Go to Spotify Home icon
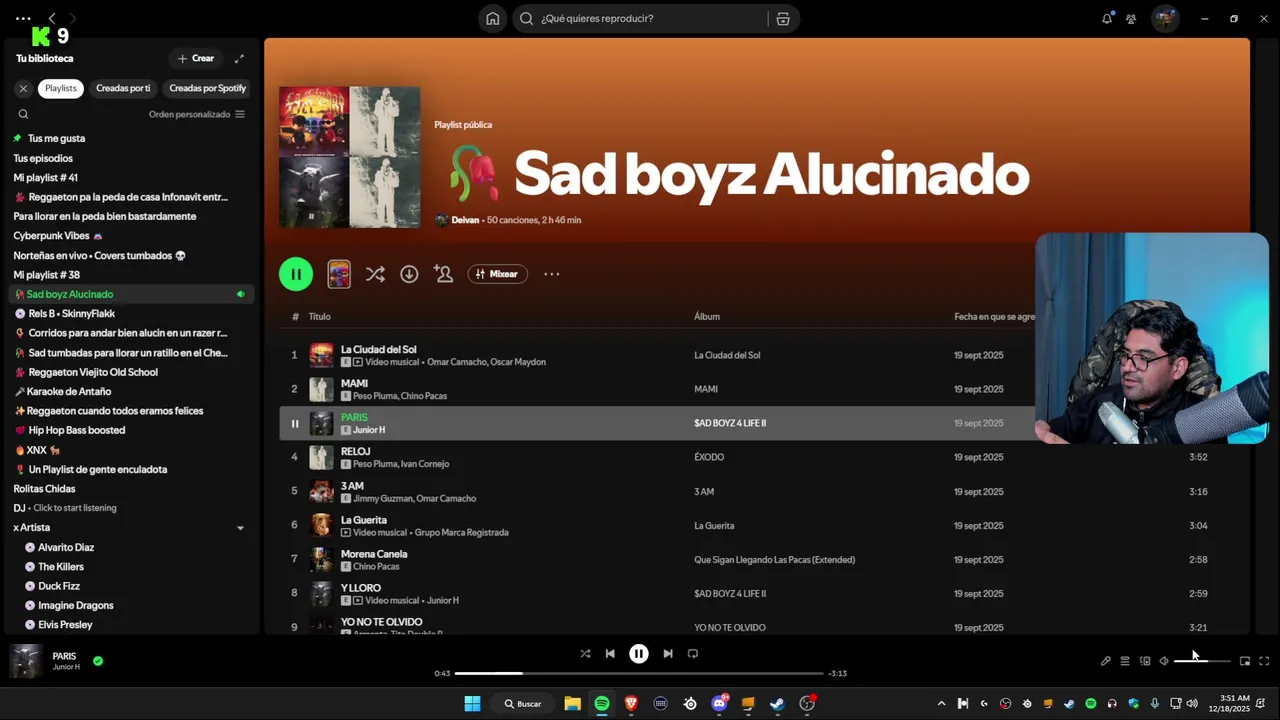Screen dimensions: 1280x720 coord(493,18)
